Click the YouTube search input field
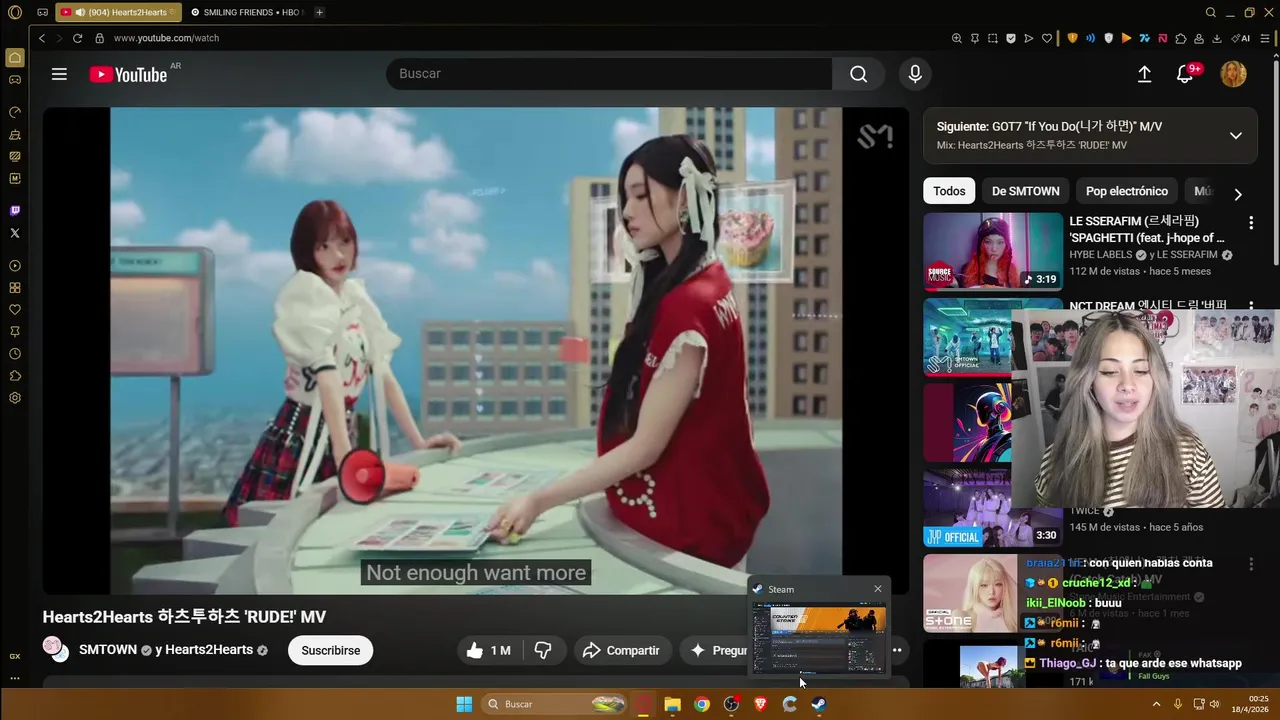This screenshot has width=1280, height=720. point(609,74)
